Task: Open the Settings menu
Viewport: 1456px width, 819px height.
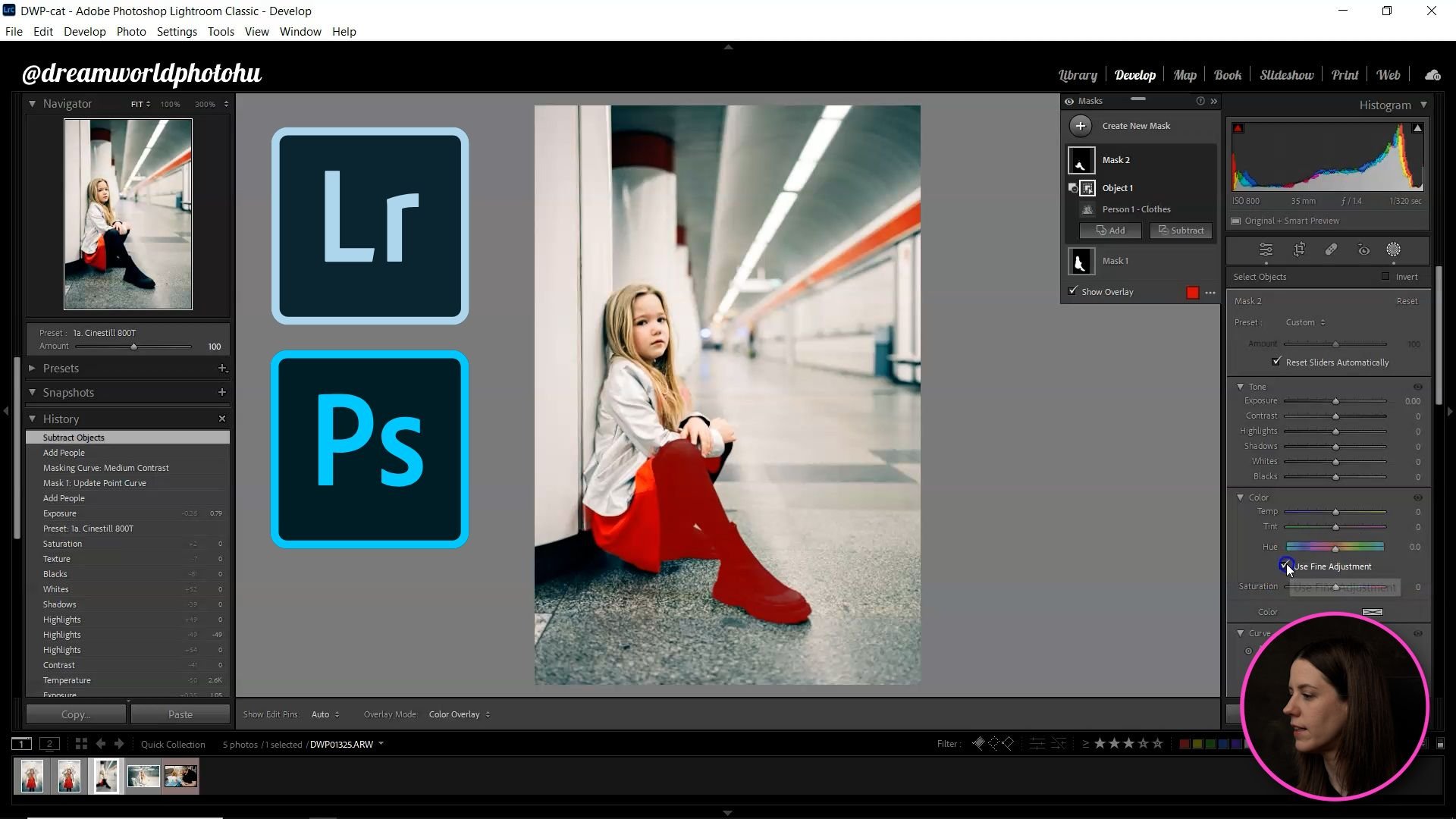Action: click(x=177, y=32)
